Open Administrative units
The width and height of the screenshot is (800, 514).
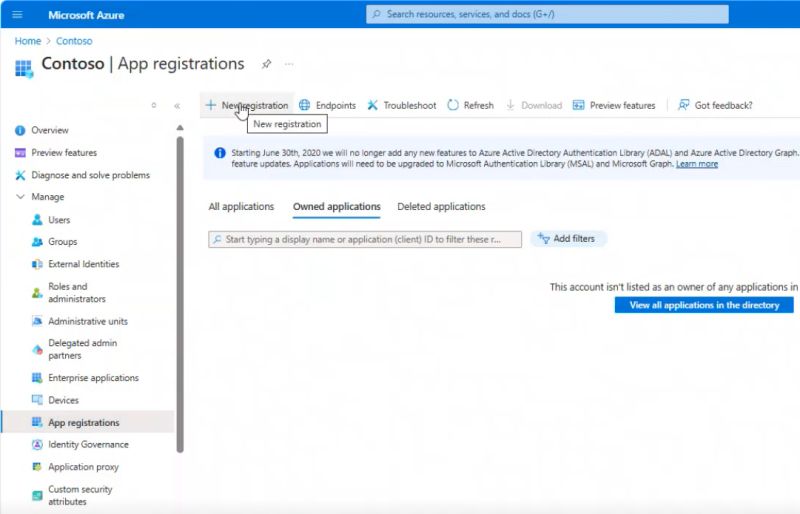88,321
